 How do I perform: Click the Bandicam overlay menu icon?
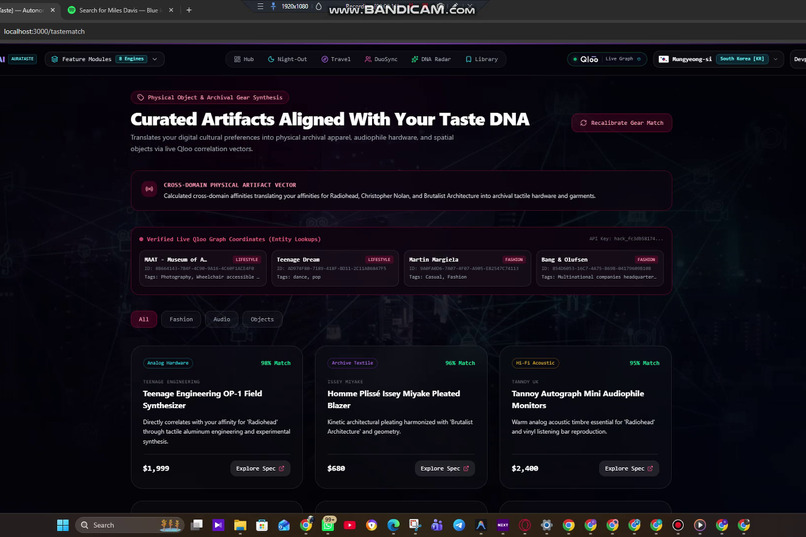[x=260, y=6]
